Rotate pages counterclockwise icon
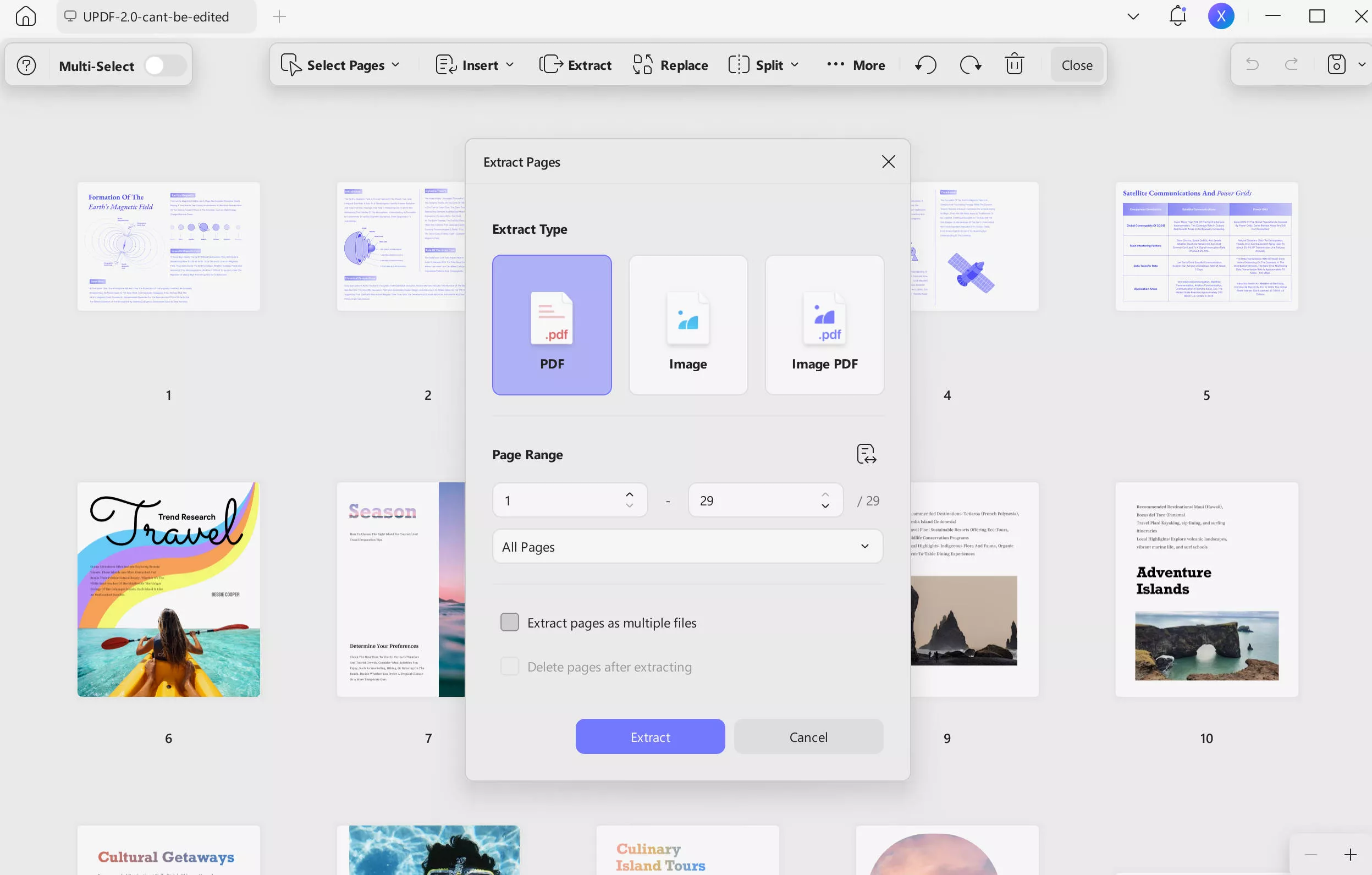Screen dimensions: 1372x875 click(x=926, y=65)
